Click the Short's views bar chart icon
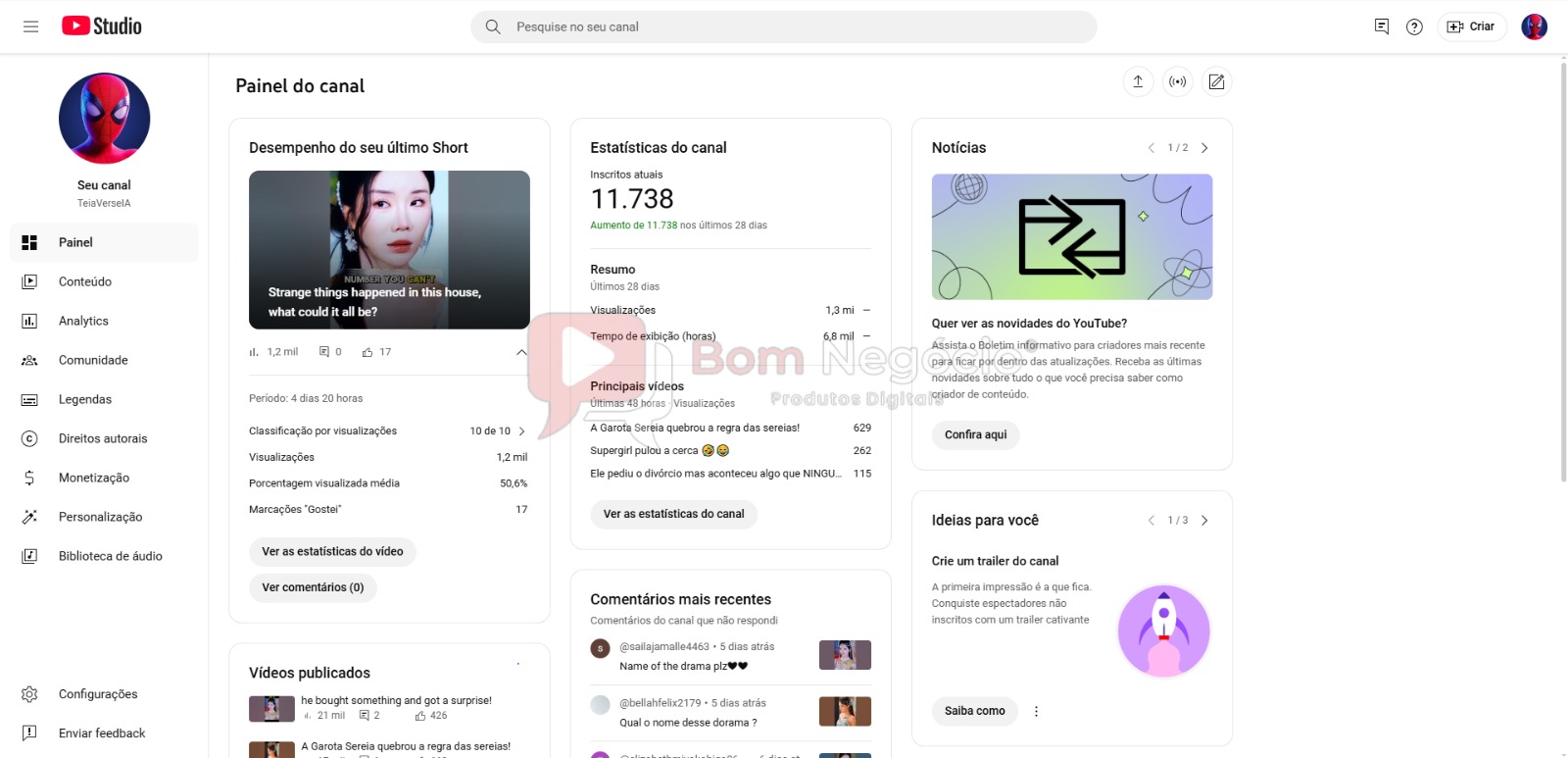 tap(255, 352)
